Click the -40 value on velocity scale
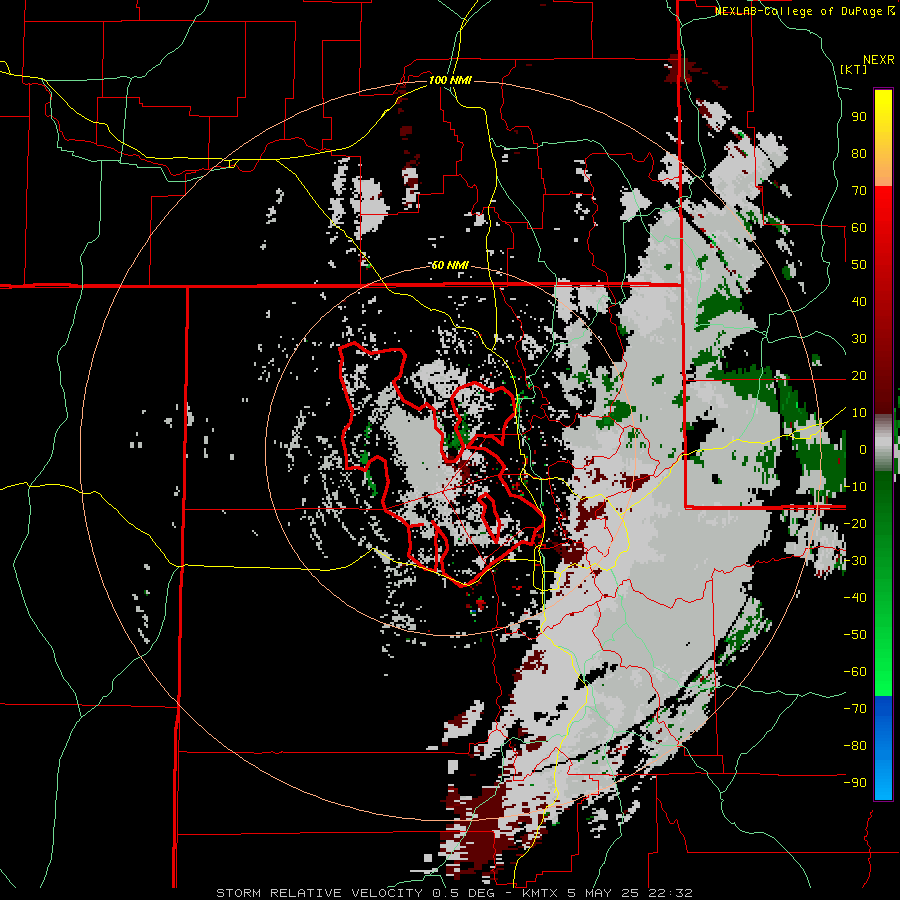The width and height of the screenshot is (900, 900). [855, 598]
